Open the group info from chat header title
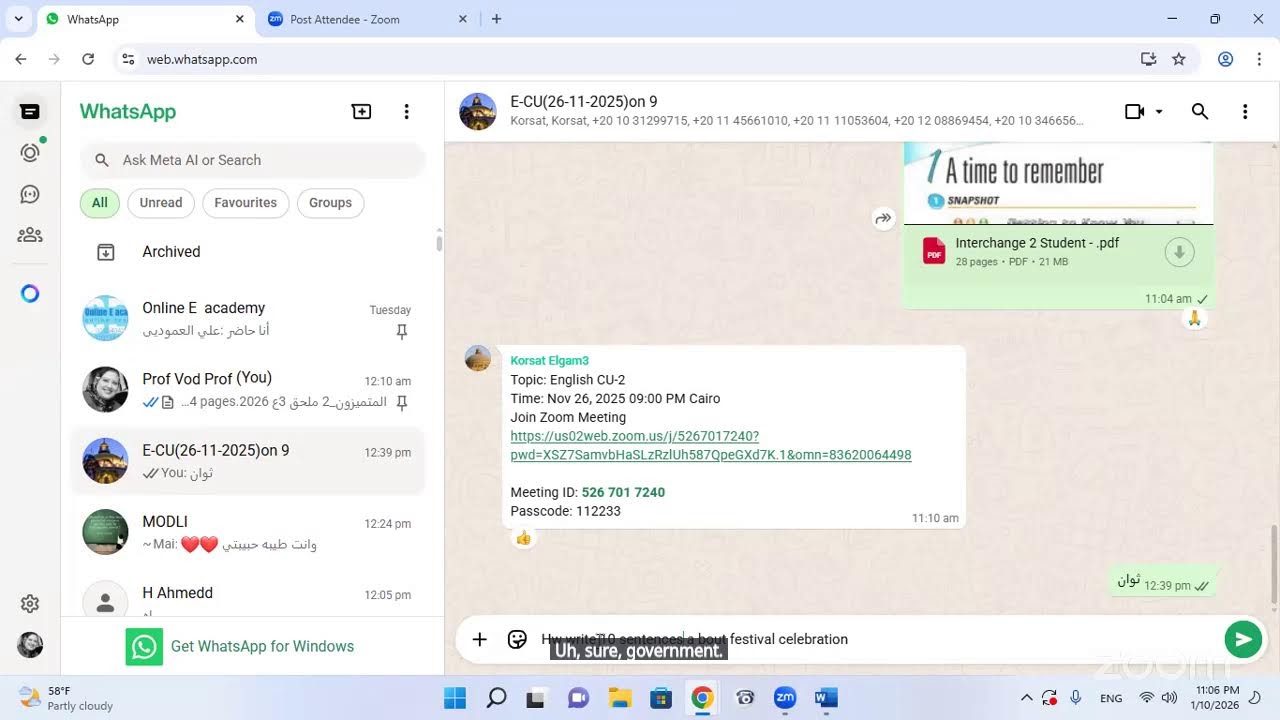The image size is (1280, 720). 584,102
